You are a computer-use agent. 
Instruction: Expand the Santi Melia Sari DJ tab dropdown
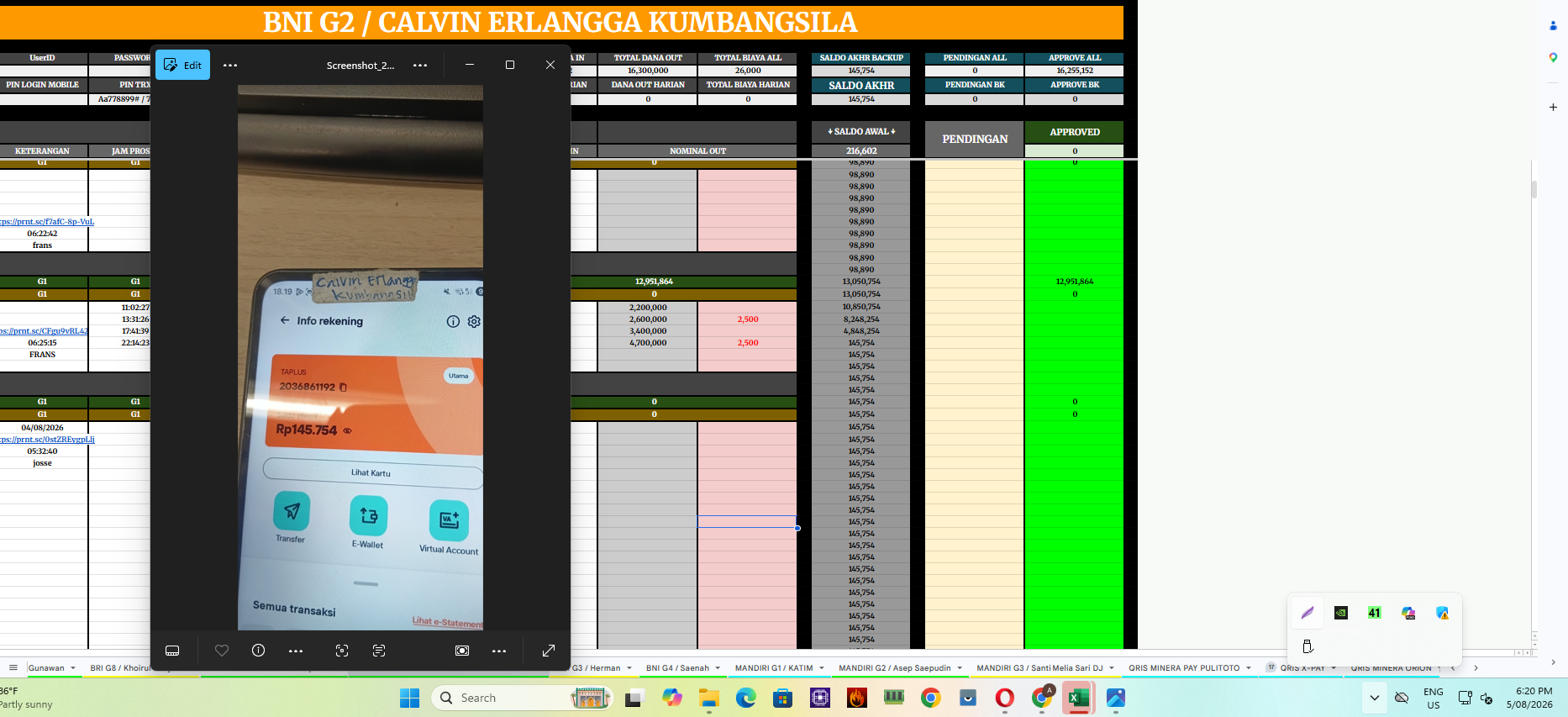1112,668
